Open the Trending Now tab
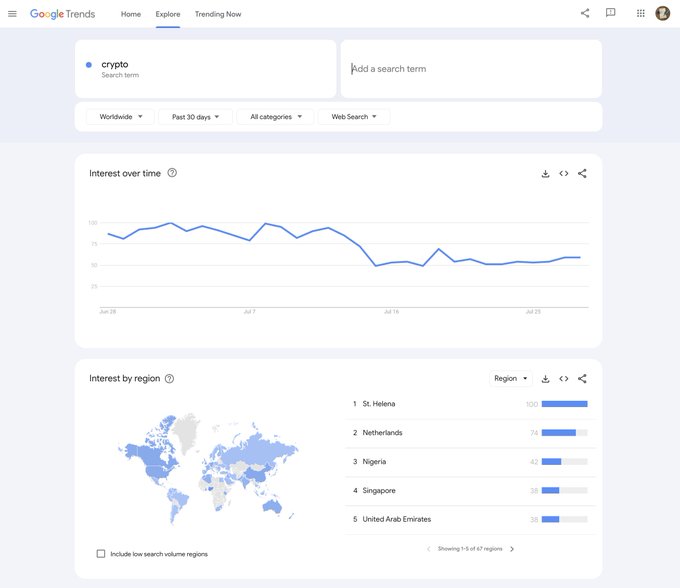Screen dimensions: 680x588 (218, 14)
